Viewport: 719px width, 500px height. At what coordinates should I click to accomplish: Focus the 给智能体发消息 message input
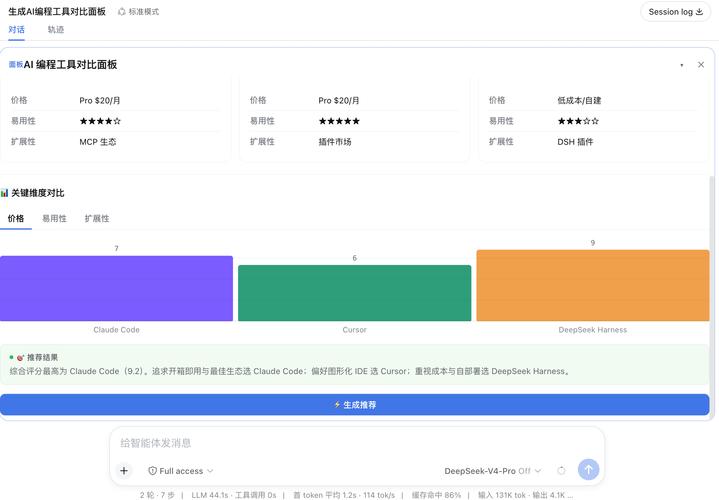coord(356,443)
